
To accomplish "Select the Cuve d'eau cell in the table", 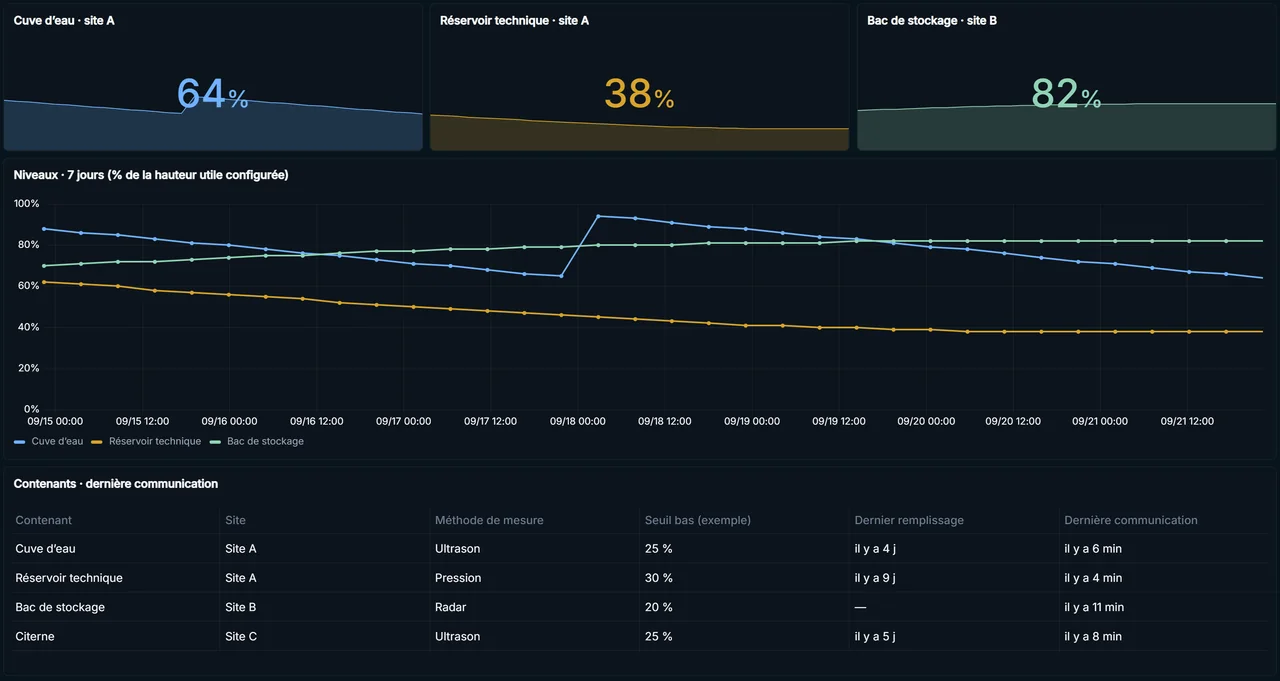I will [x=46, y=549].
